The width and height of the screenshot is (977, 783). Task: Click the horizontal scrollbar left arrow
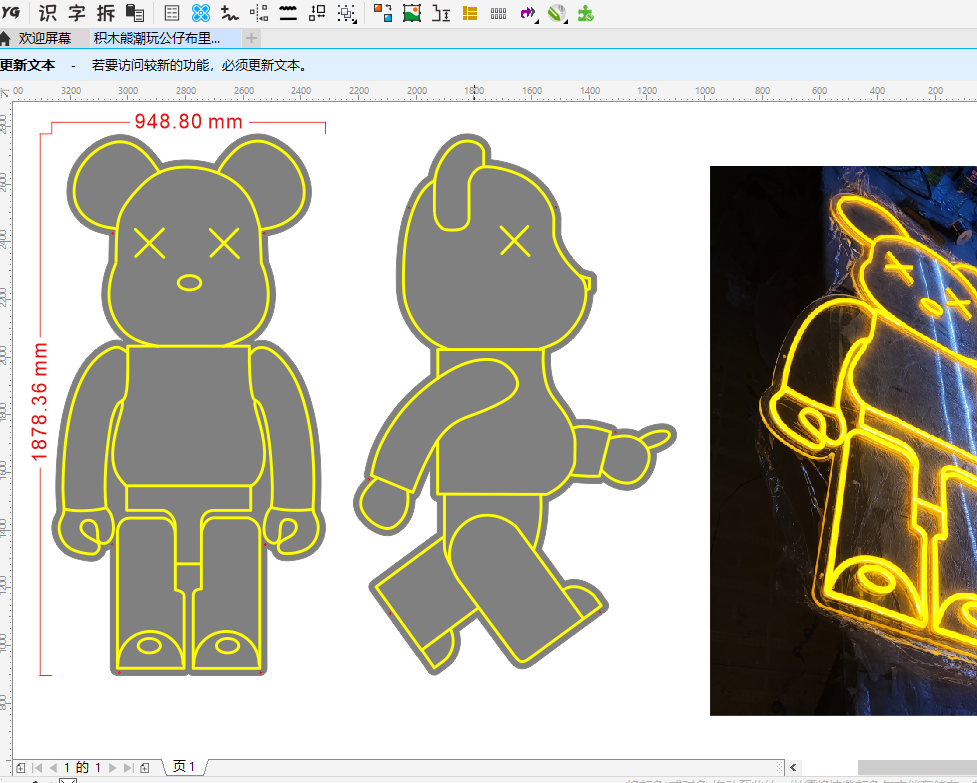793,767
